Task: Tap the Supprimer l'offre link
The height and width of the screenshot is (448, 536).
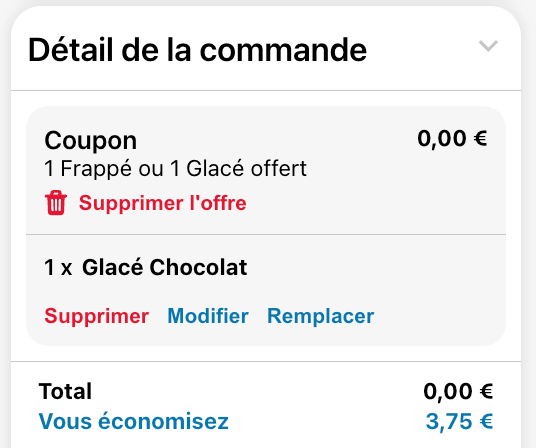Action: pyautogui.click(x=162, y=203)
